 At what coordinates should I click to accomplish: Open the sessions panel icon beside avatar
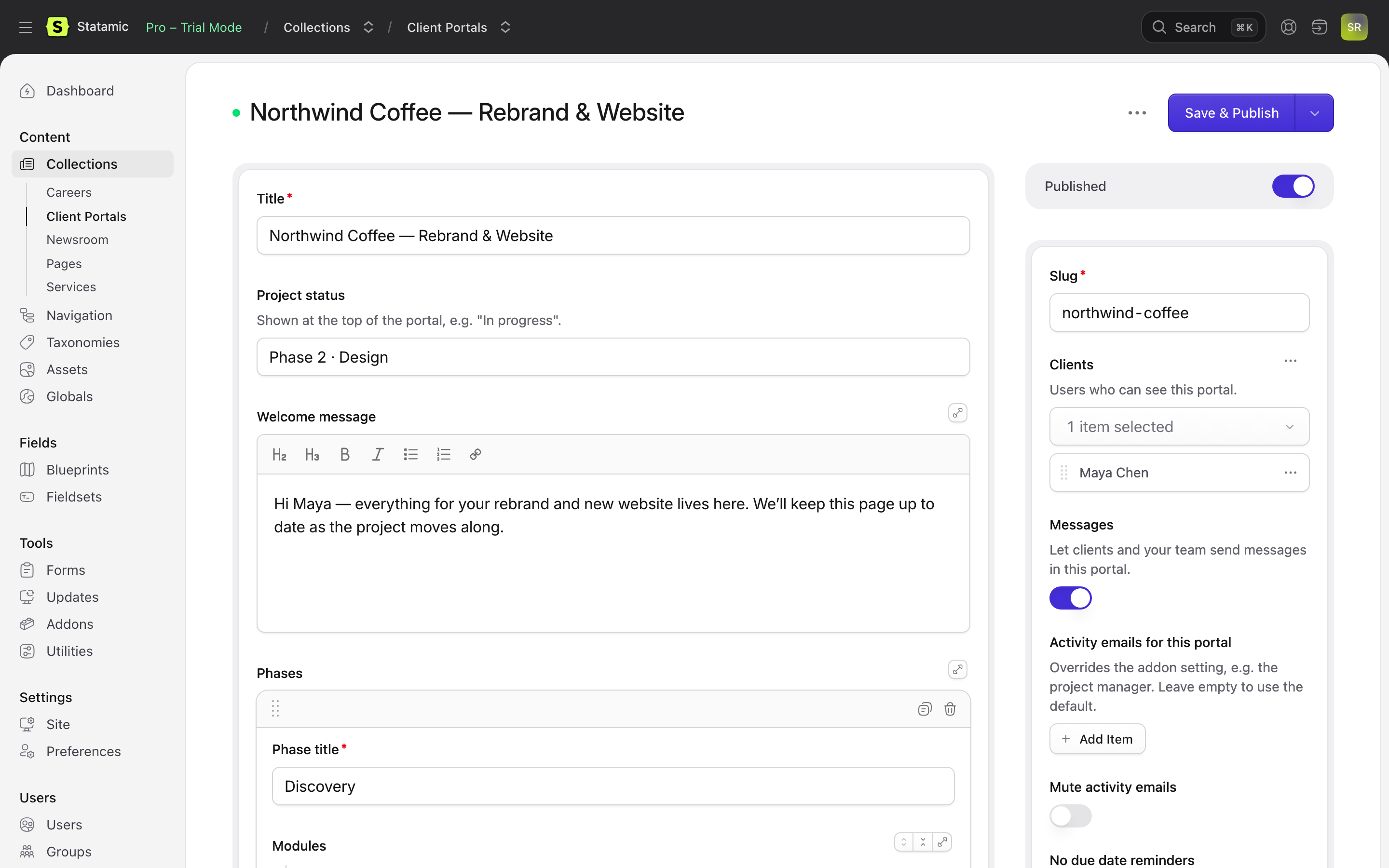[x=1319, y=27]
